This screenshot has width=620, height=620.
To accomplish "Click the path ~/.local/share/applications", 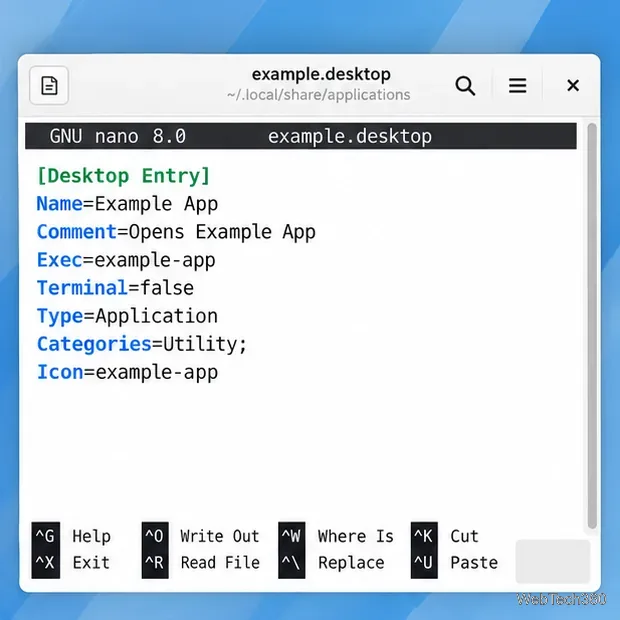I will (x=319, y=95).
